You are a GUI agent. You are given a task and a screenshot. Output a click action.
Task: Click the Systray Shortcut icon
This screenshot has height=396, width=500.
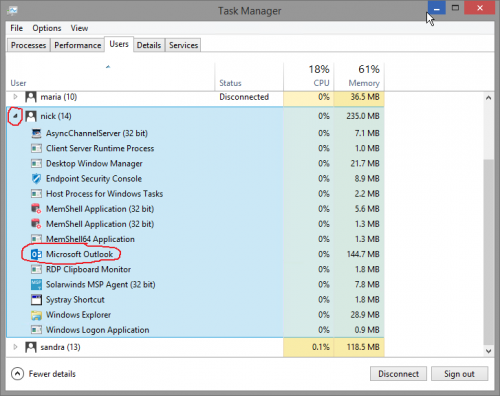36,300
